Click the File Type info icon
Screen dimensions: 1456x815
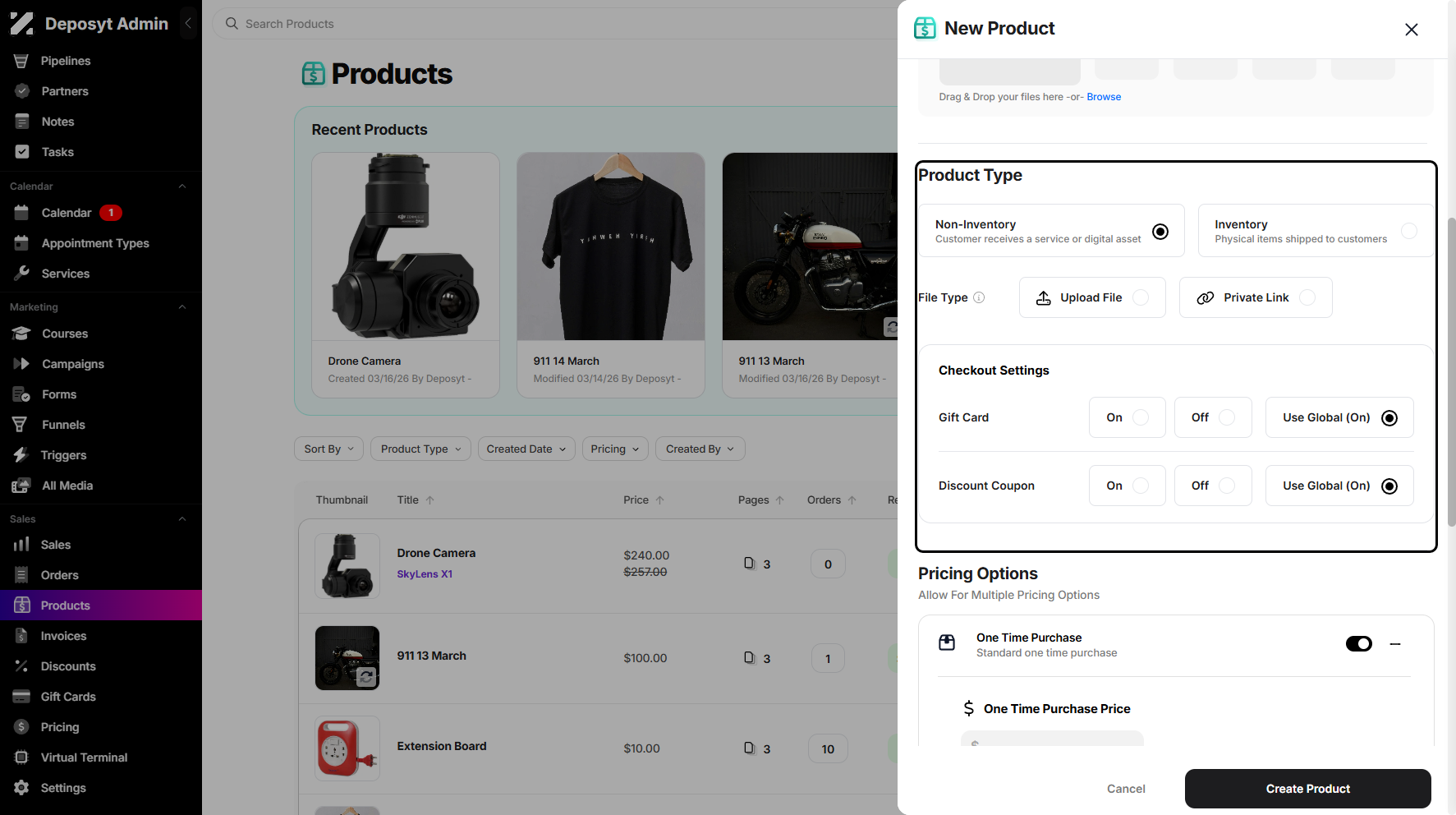point(979,297)
